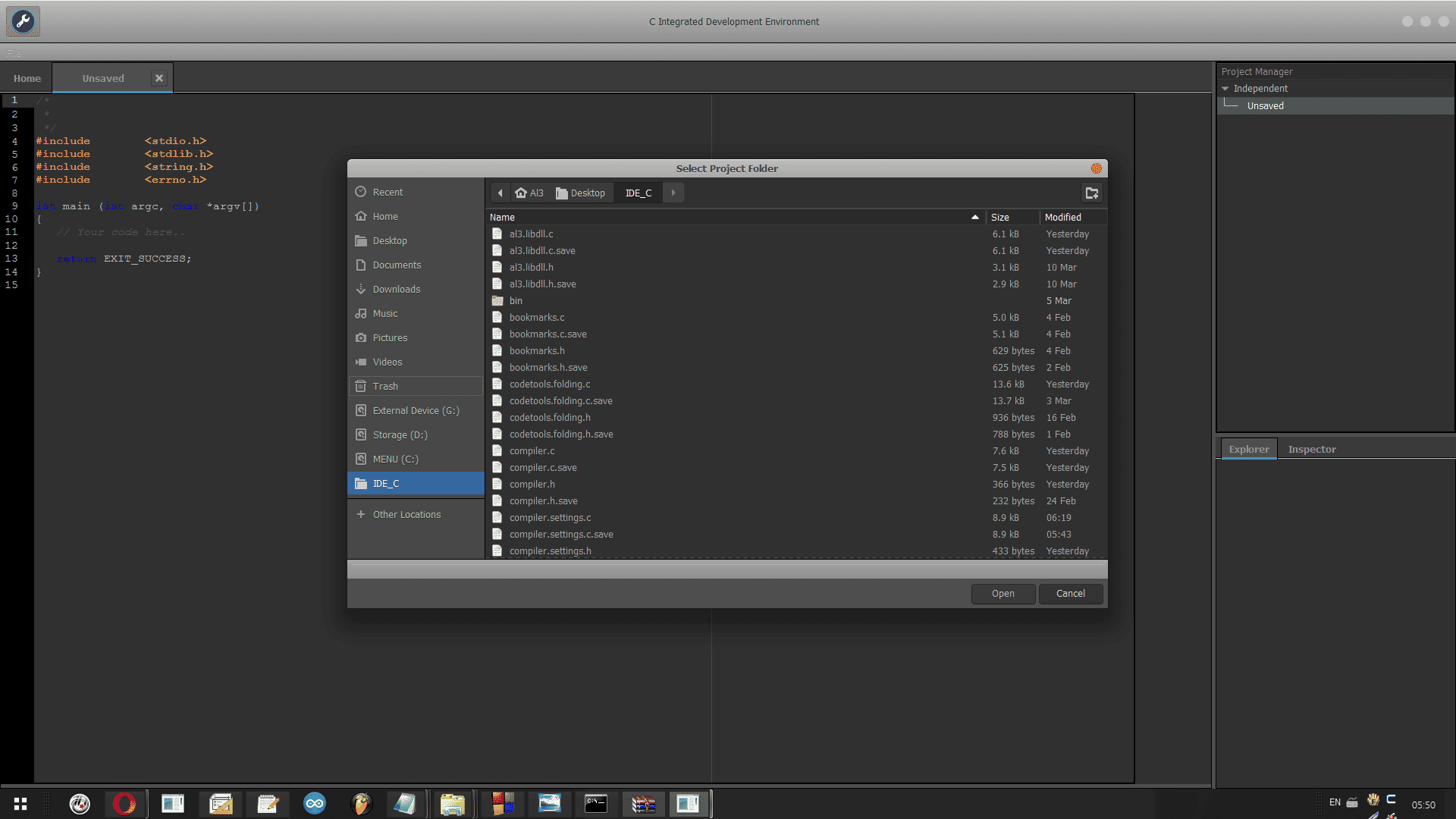Select file compiler.h.save
Viewport: 1456px width, 819px height.
point(796,501)
